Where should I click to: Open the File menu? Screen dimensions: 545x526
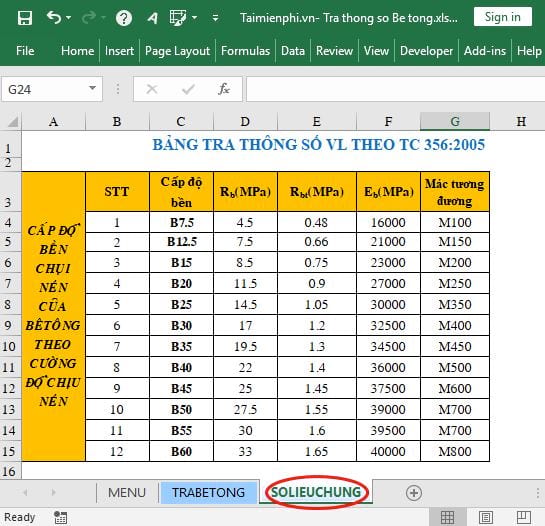(25, 51)
